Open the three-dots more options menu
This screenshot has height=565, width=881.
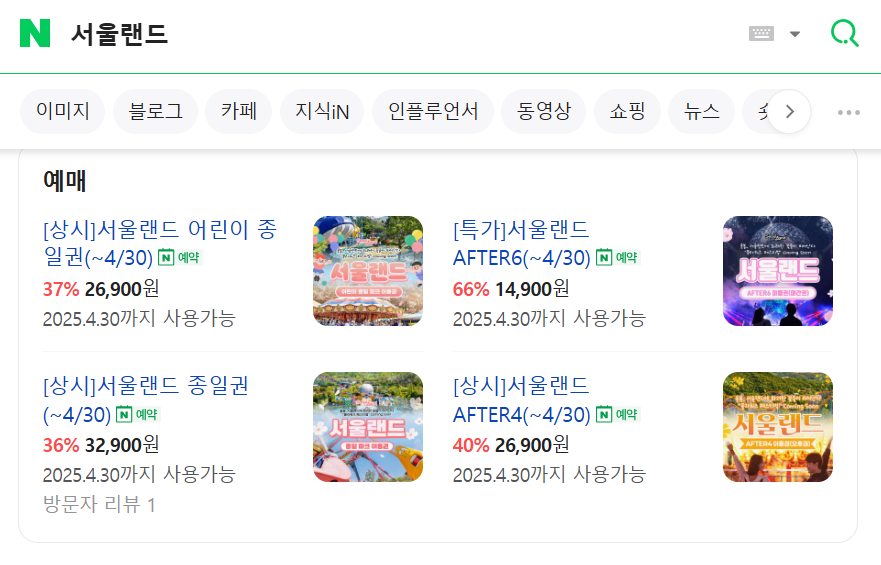[848, 112]
